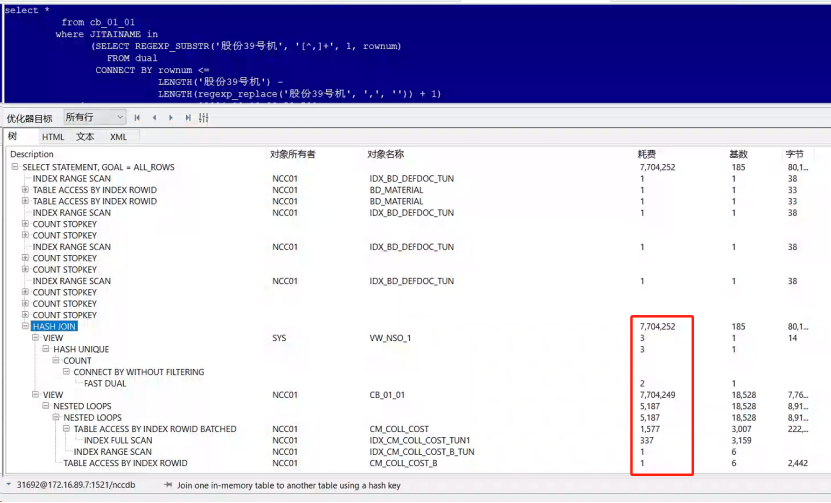831x503 pixels.
Task: Go to previous plan step arrow
Action: click(x=154, y=118)
